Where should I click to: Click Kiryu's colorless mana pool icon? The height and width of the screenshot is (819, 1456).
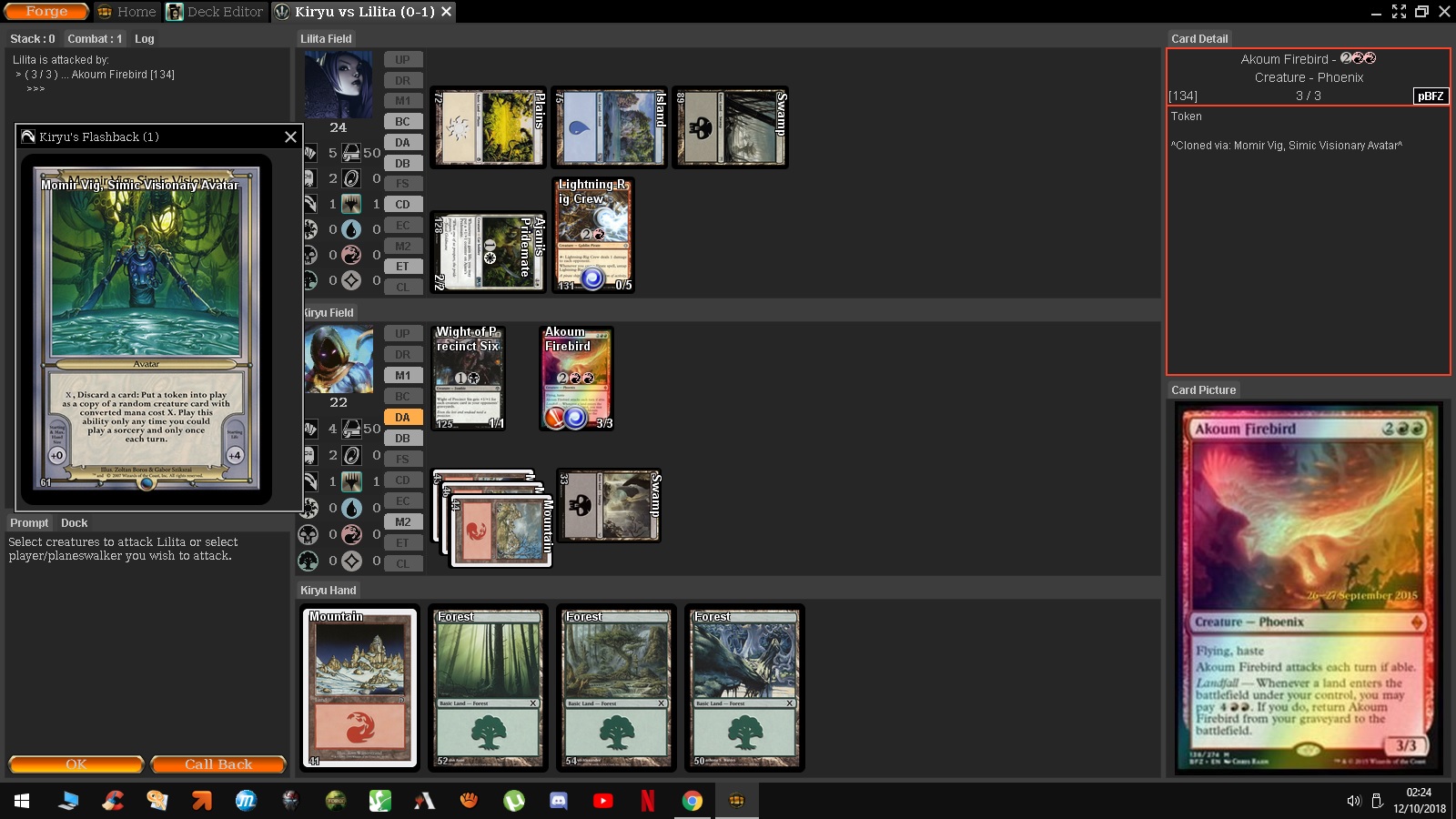[351, 561]
